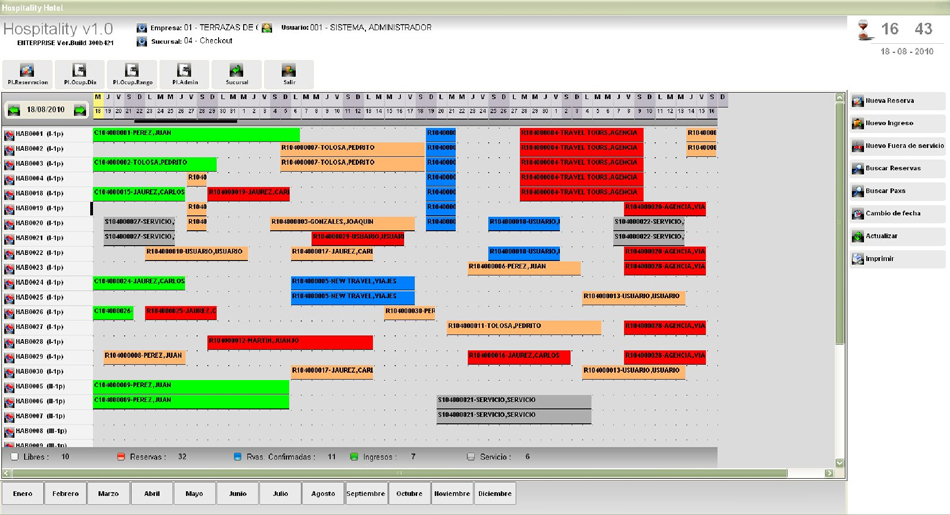This screenshot has width=950, height=515.
Task: Go to previous date with left green arrow
Action: pos(14,110)
